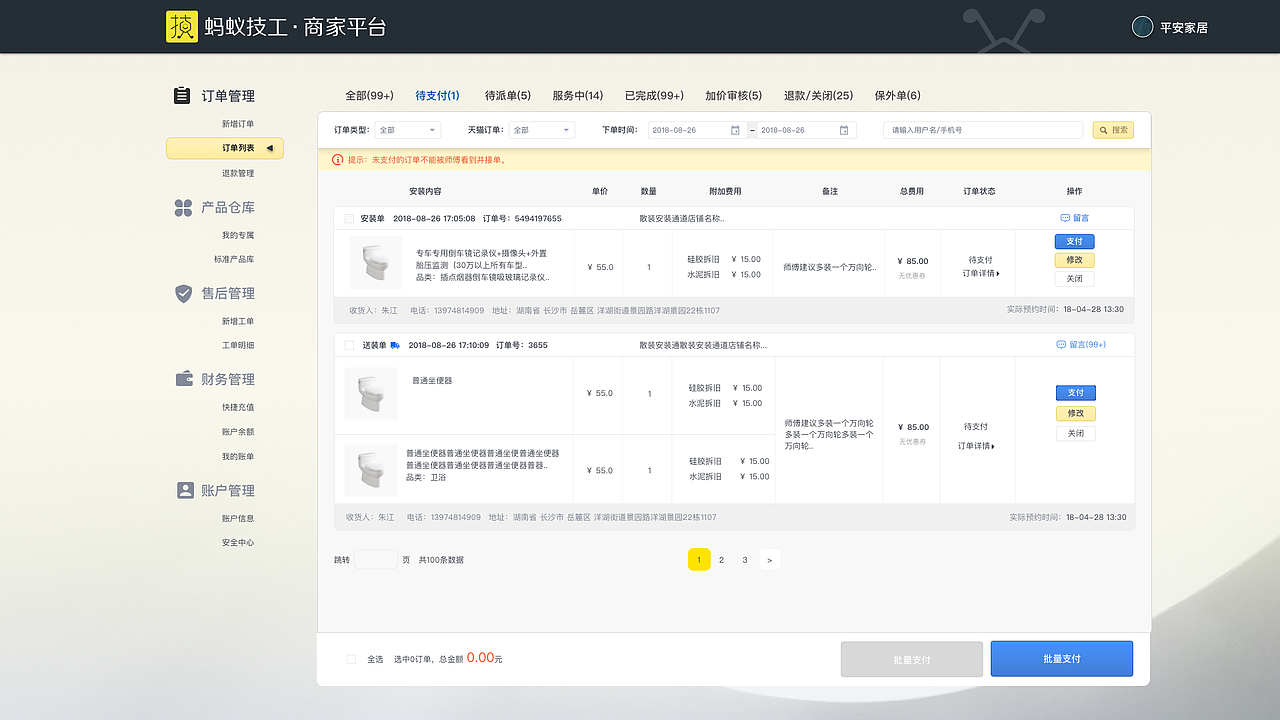This screenshot has height=720, width=1280.
Task: Click the 账户管理 person icon
Action: click(184, 491)
